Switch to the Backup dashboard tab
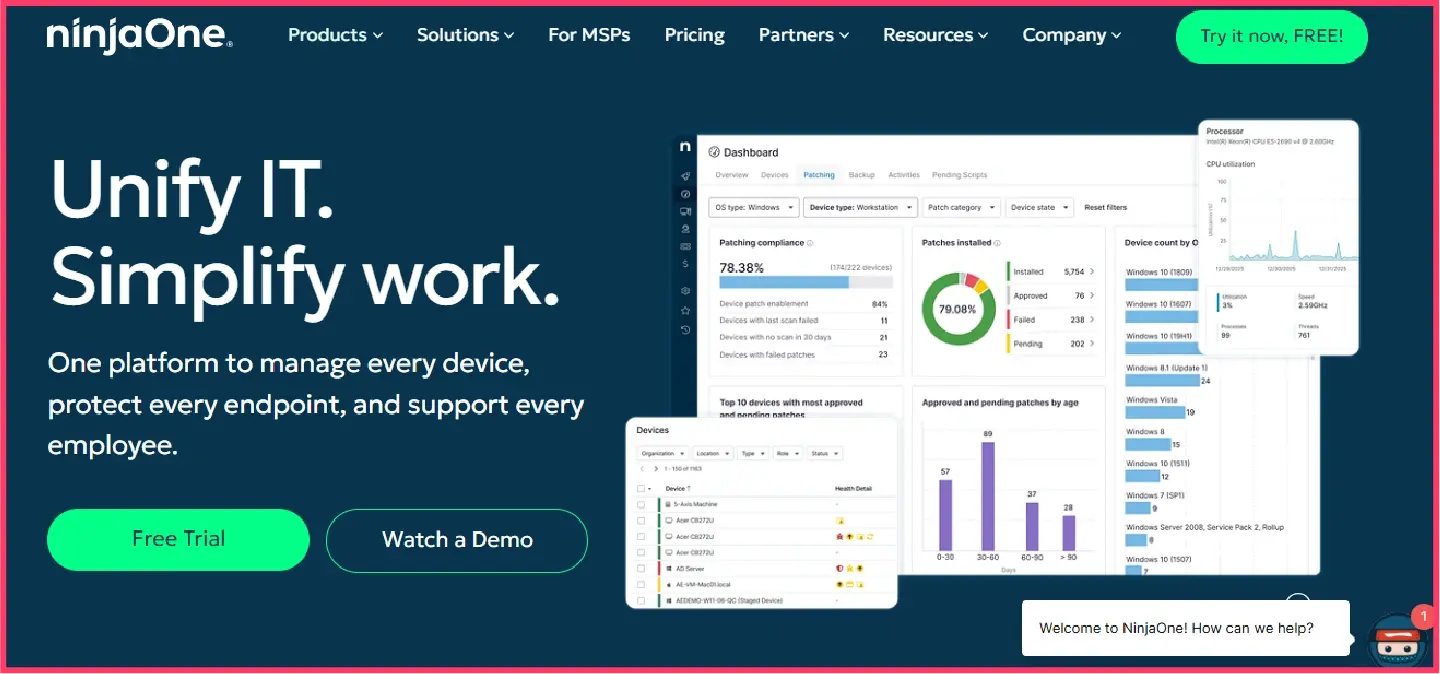The height and width of the screenshot is (674, 1440). (x=862, y=175)
